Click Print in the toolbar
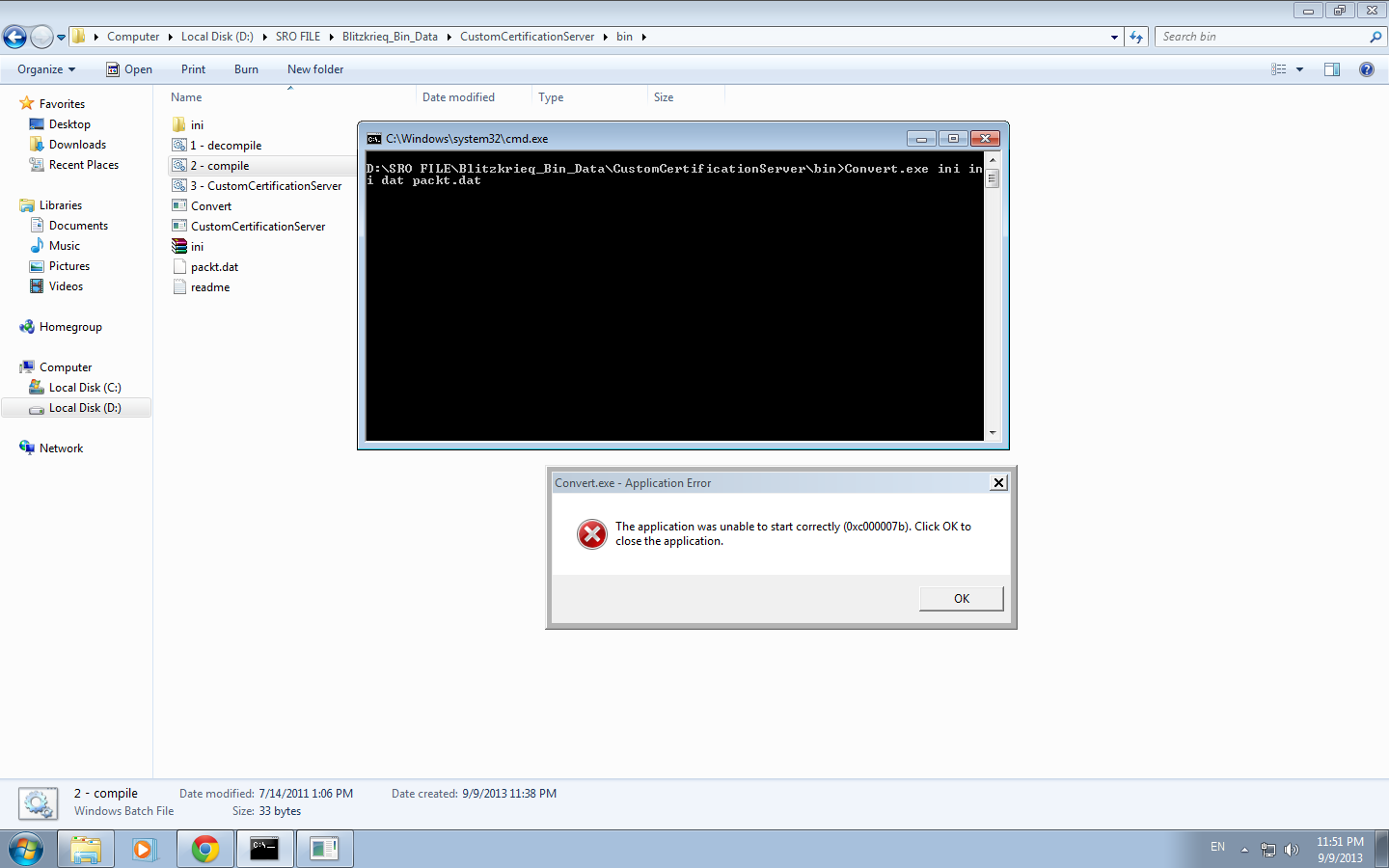Screen dimensions: 1389x868 pyautogui.click(x=193, y=69)
